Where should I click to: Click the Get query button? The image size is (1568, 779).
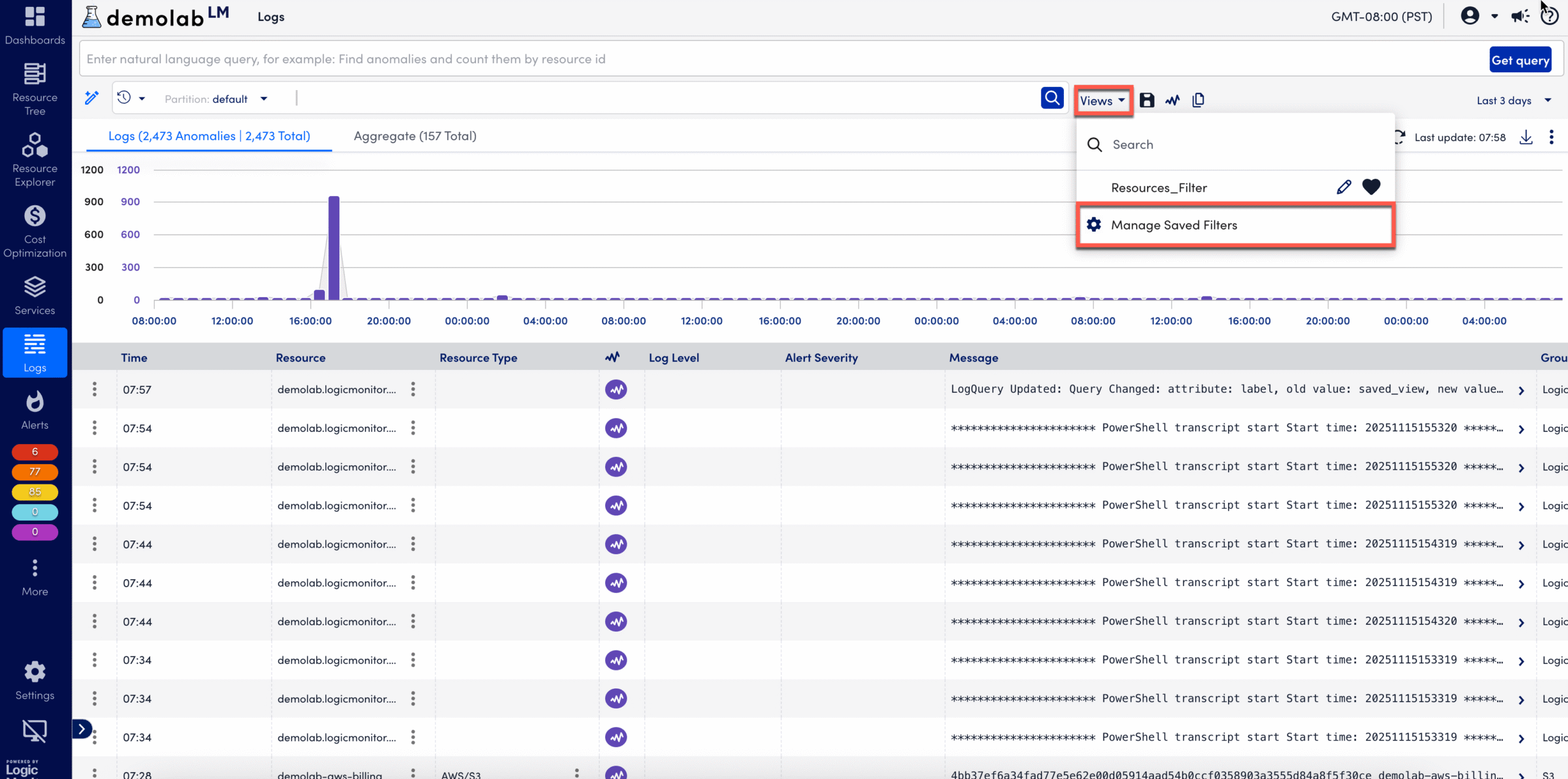pos(1520,59)
